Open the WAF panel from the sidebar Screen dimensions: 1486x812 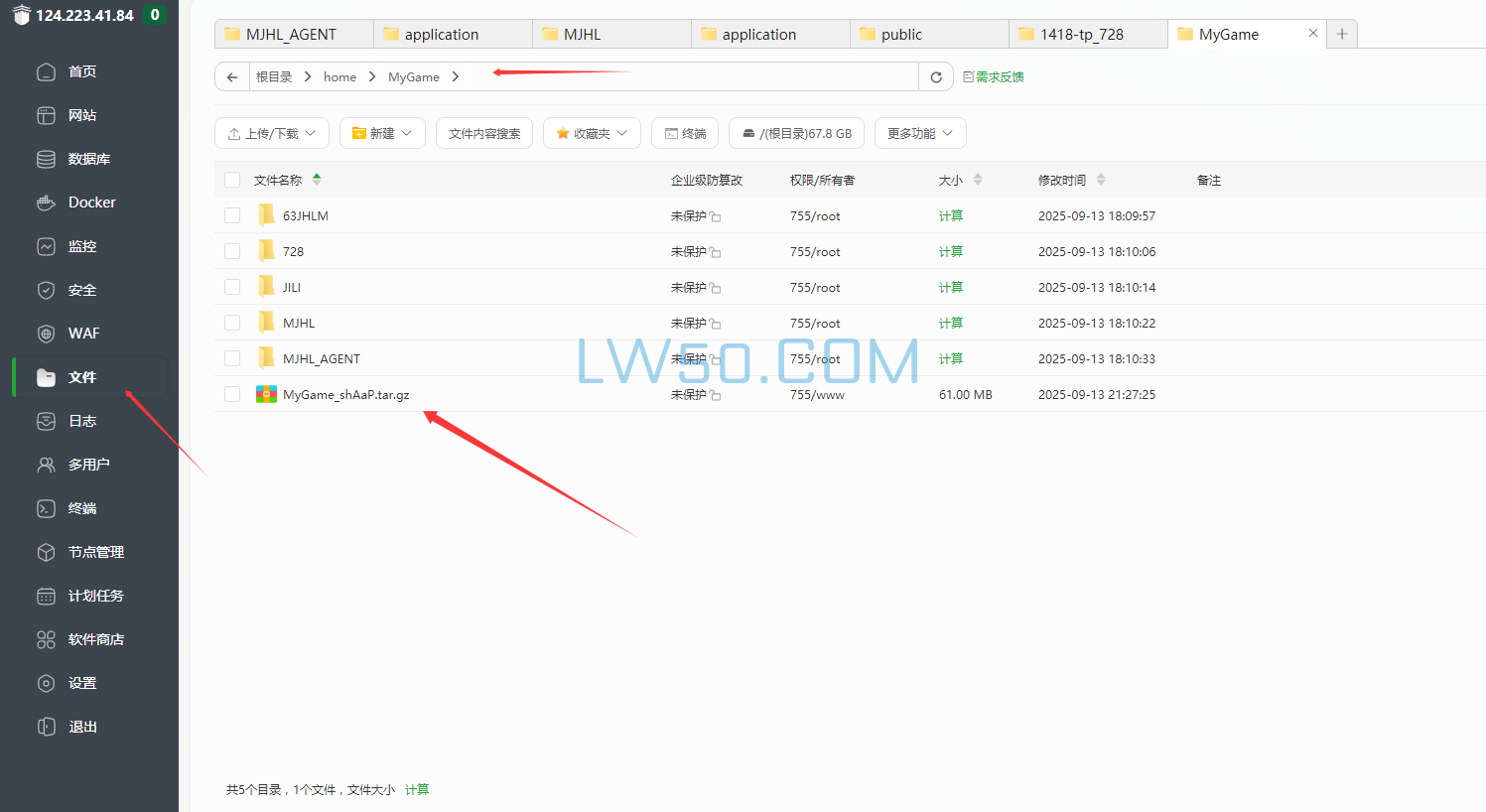click(x=82, y=333)
